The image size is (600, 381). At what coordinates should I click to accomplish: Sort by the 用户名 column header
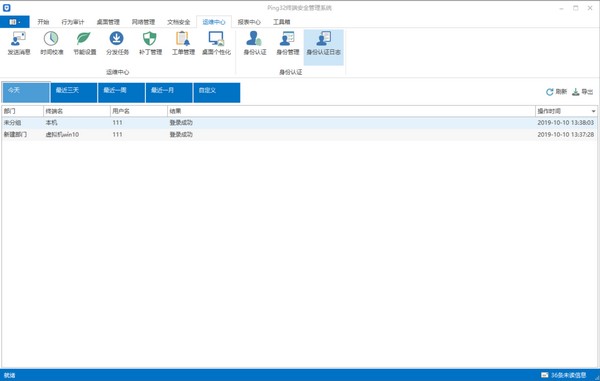139,111
